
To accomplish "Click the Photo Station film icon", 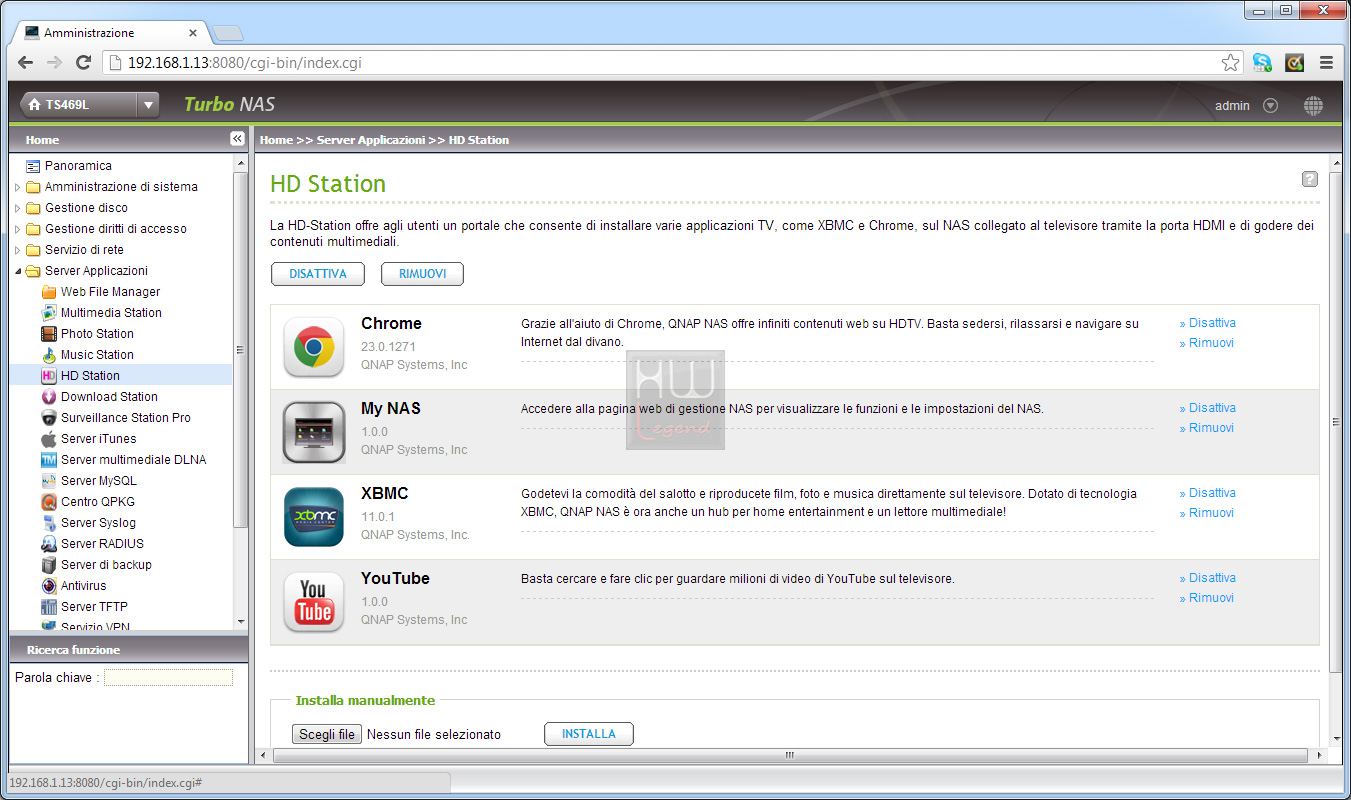I will (x=49, y=334).
